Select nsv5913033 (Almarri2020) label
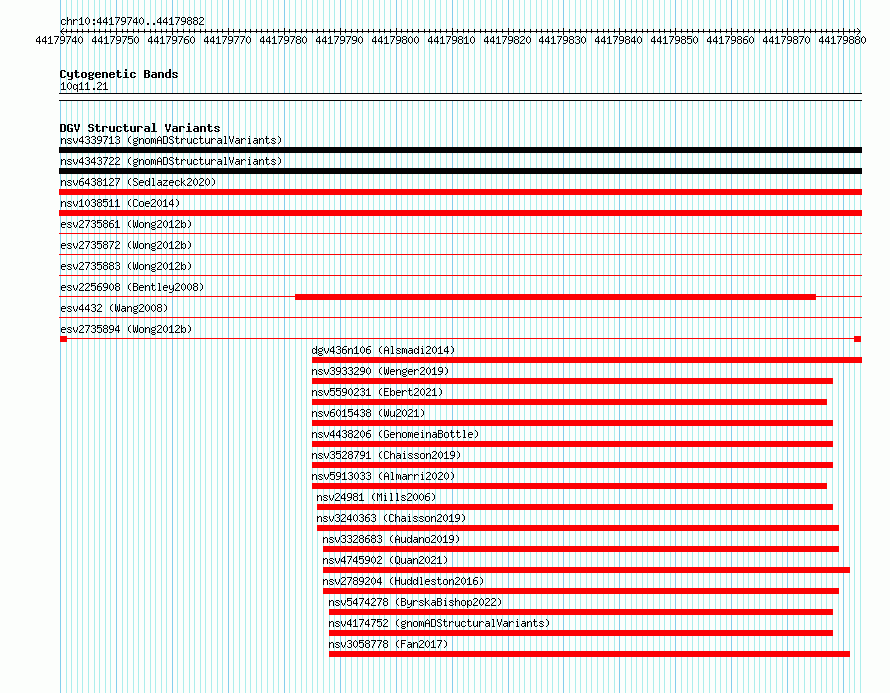The height and width of the screenshot is (693, 890). click(383, 476)
